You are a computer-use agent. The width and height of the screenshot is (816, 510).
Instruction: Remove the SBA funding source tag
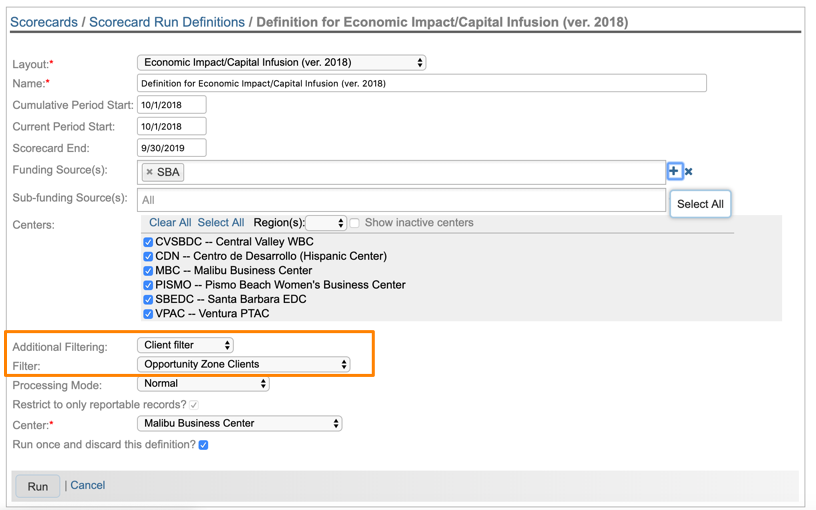pyautogui.click(x=150, y=172)
